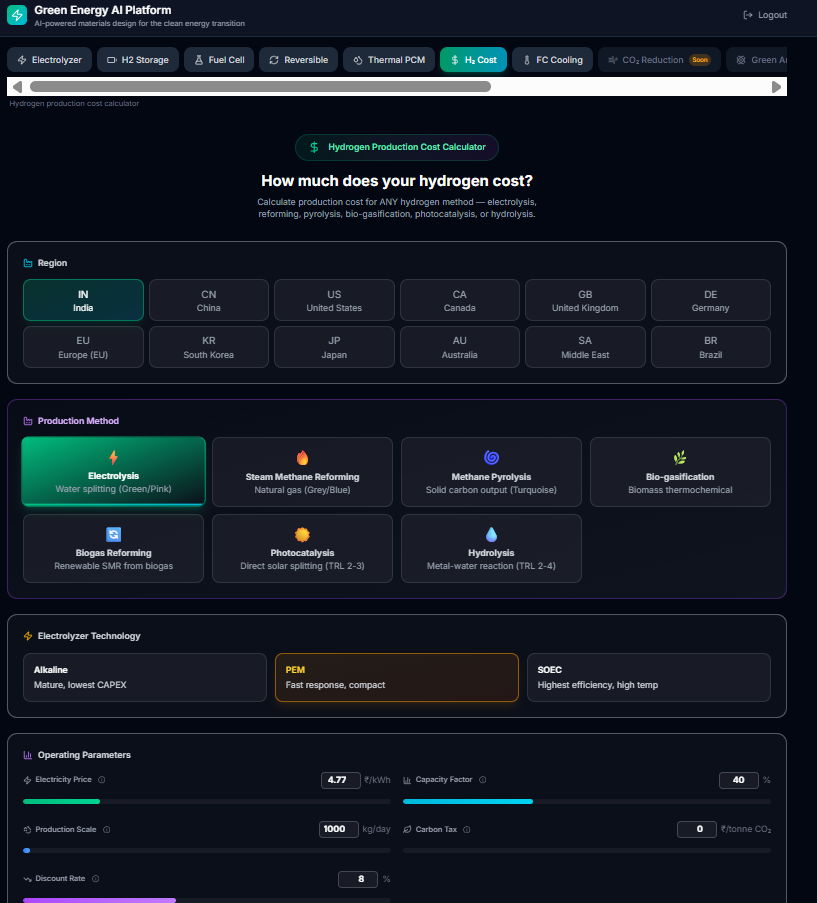This screenshot has height=903, width=817.
Task: Click the Carbon Tax slider track
Action: click(587, 851)
